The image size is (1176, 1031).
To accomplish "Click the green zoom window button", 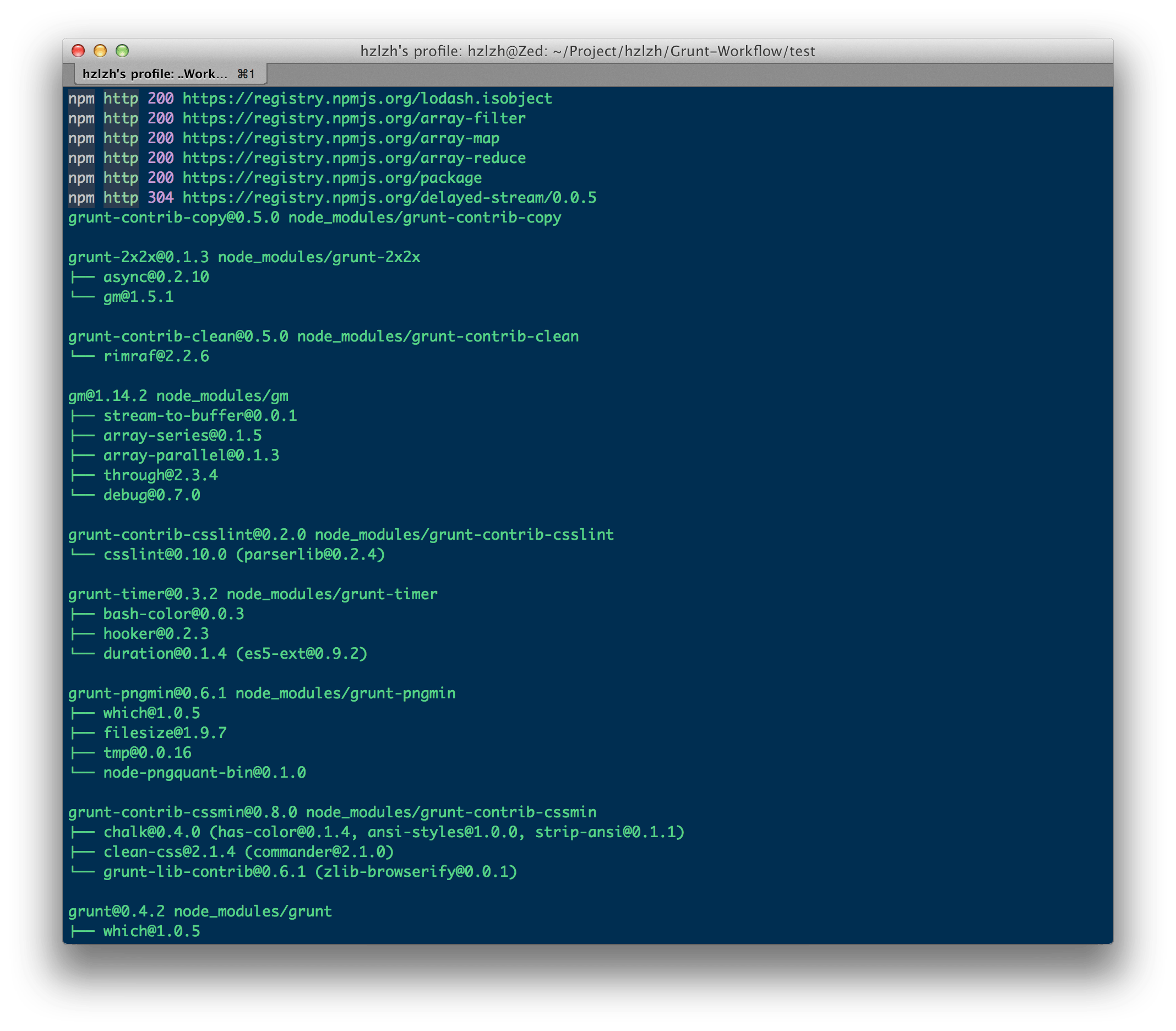I will tap(122, 51).
